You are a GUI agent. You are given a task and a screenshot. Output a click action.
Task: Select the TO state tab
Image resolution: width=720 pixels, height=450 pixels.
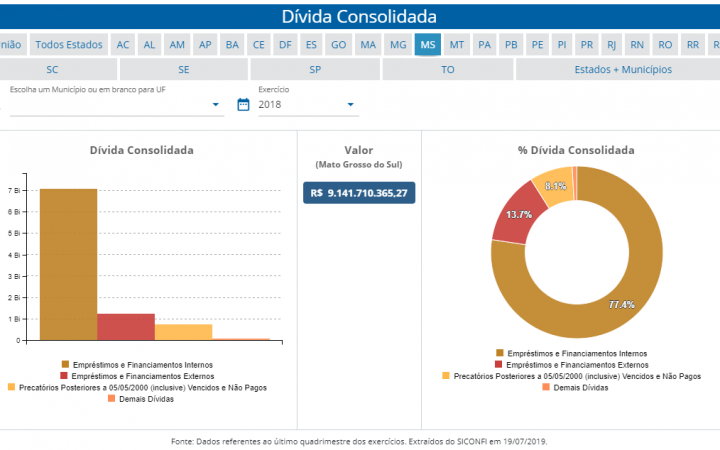pos(447,70)
